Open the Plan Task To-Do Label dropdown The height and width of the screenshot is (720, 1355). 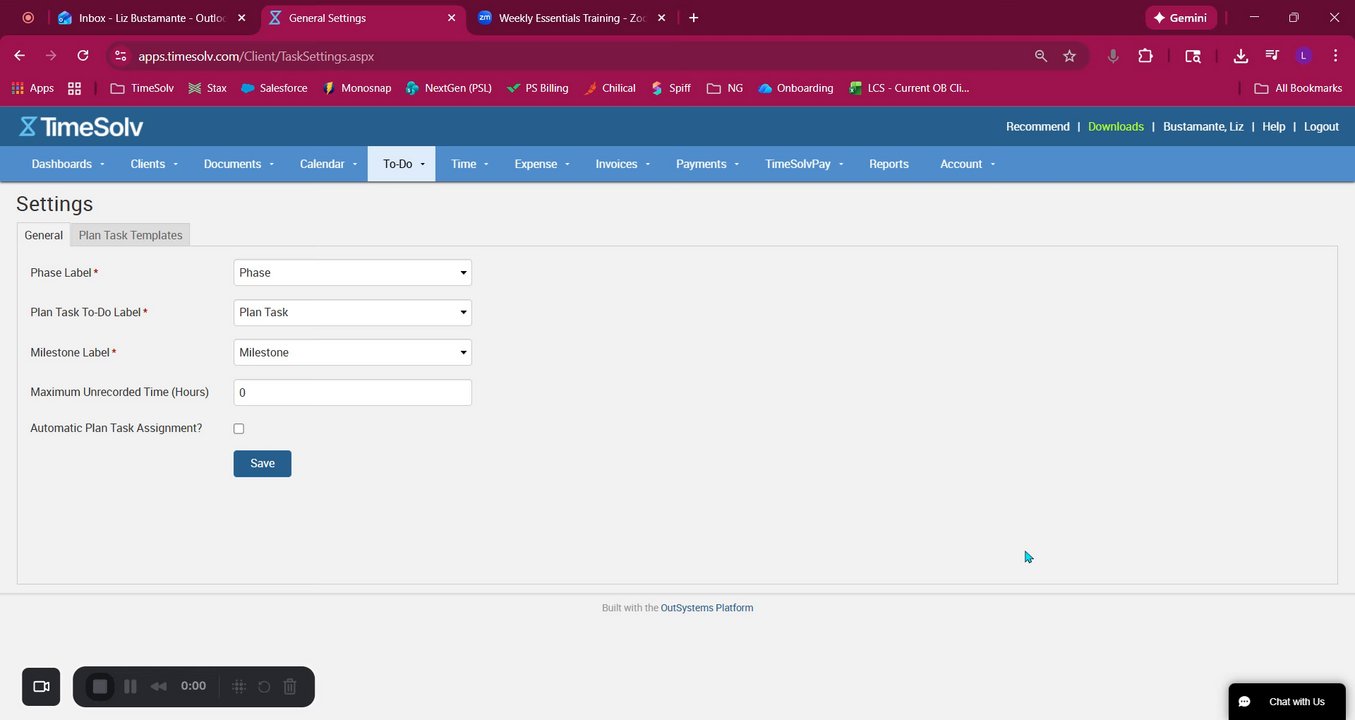tap(352, 312)
